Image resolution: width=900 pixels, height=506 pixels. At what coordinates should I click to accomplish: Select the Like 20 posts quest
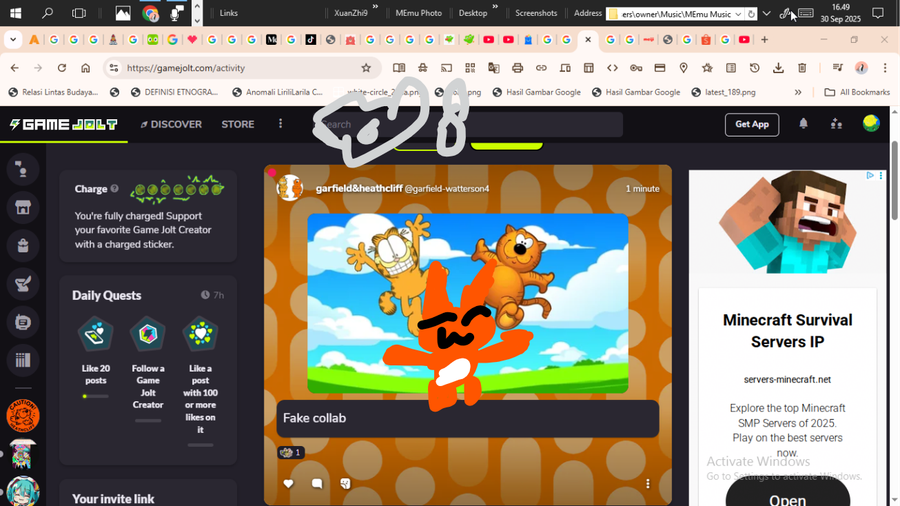[95, 351]
